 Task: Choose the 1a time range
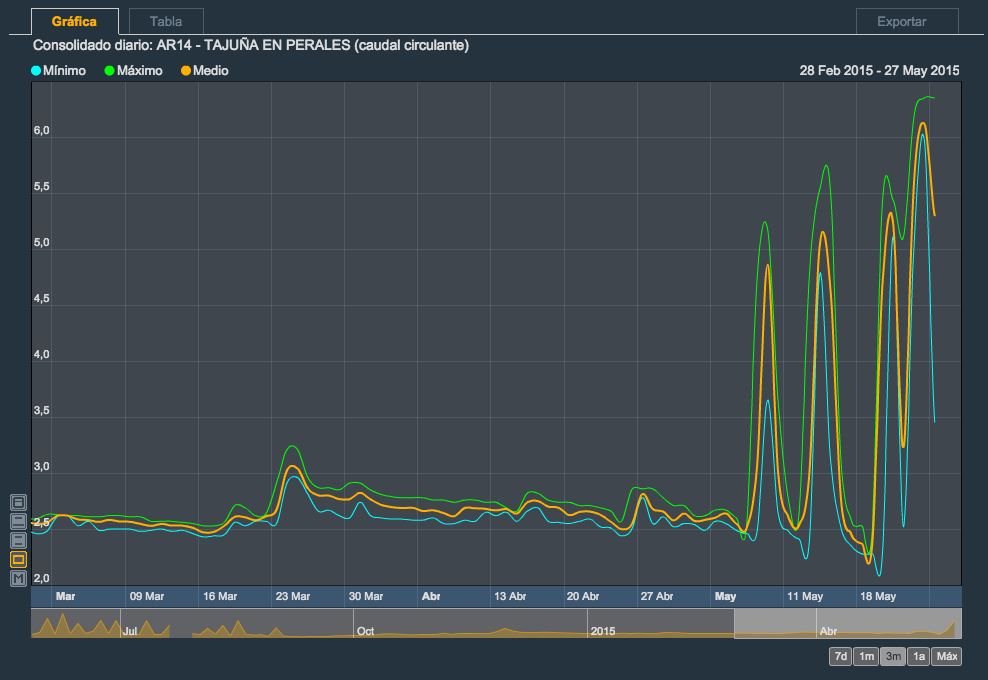coord(919,657)
